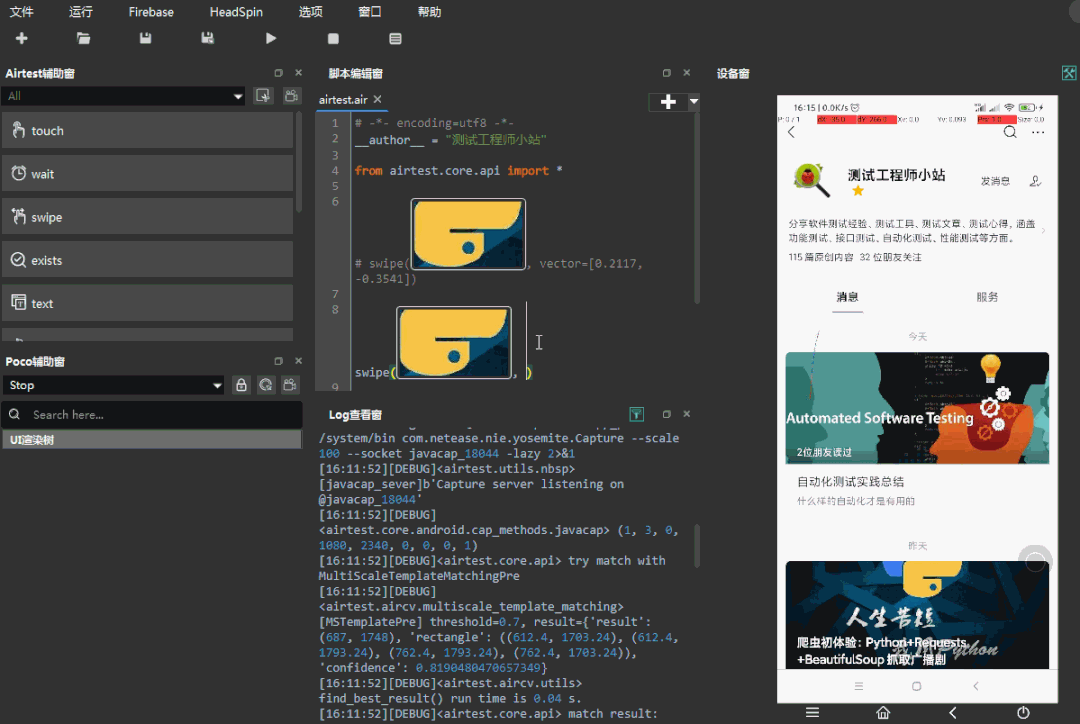Image resolution: width=1080 pixels, height=724 pixels.
Task: Click the Log window vertical scrollbar
Action: click(x=696, y=546)
